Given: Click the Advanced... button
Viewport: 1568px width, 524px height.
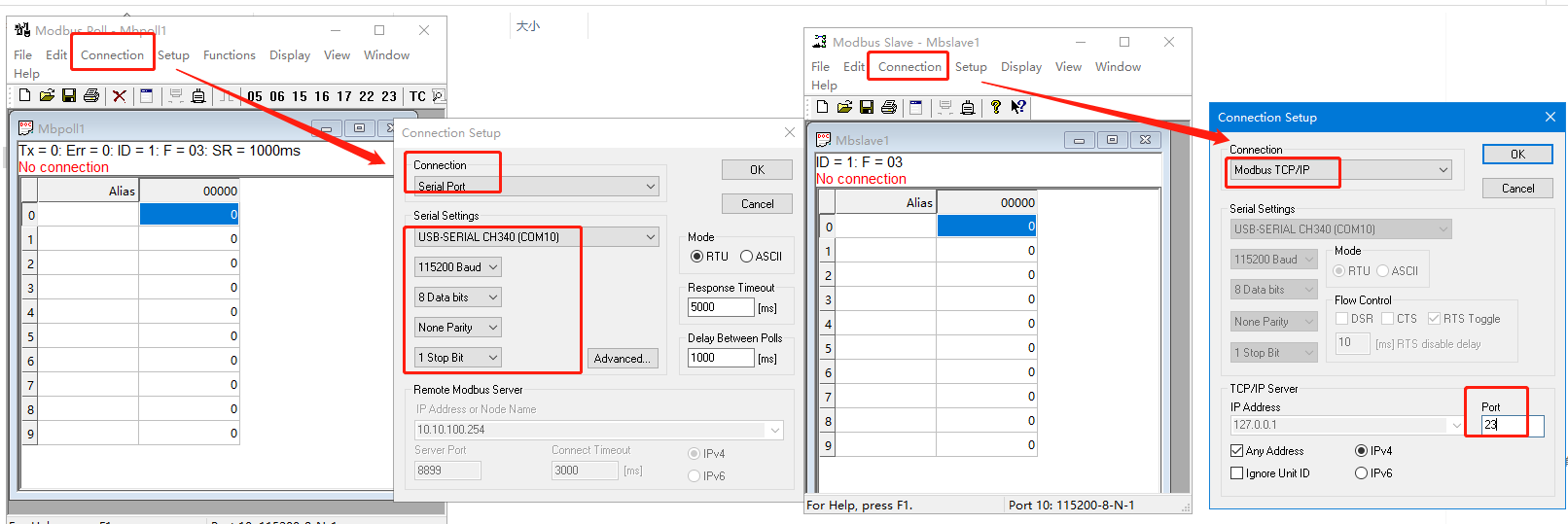Looking at the screenshot, I should (622, 359).
